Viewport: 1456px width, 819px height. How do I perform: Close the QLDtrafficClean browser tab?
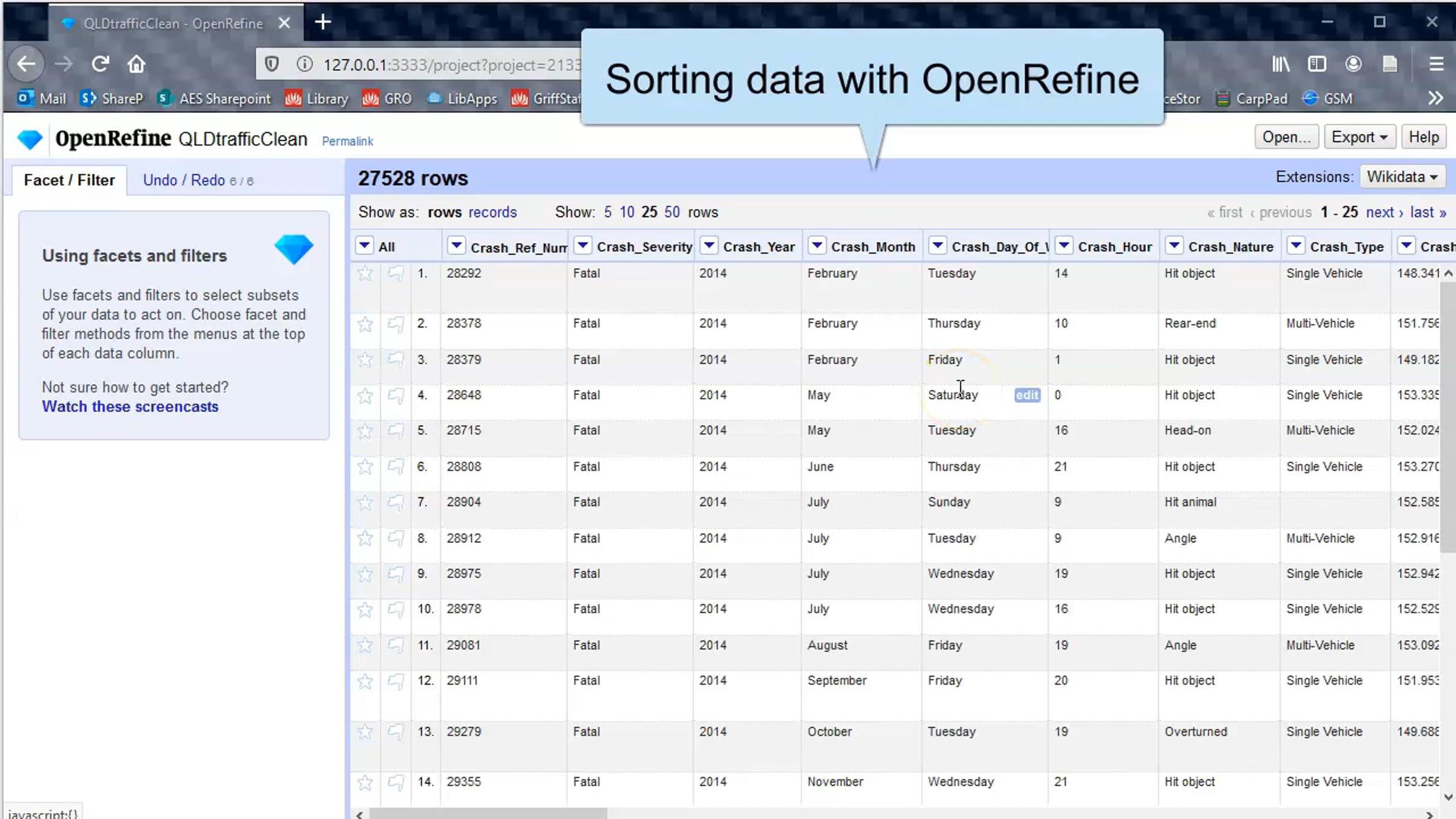pyautogui.click(x=284, y=23)
